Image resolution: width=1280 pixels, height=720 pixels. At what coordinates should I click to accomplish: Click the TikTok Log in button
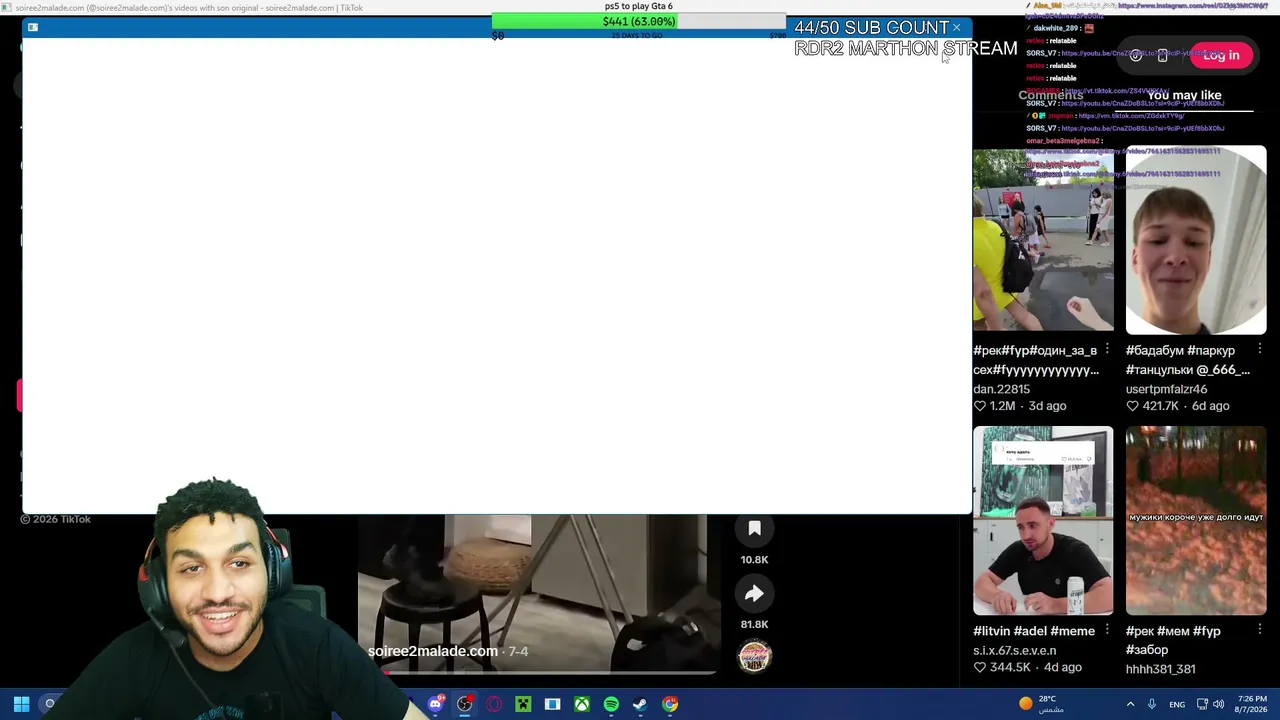pos(1221,56)
